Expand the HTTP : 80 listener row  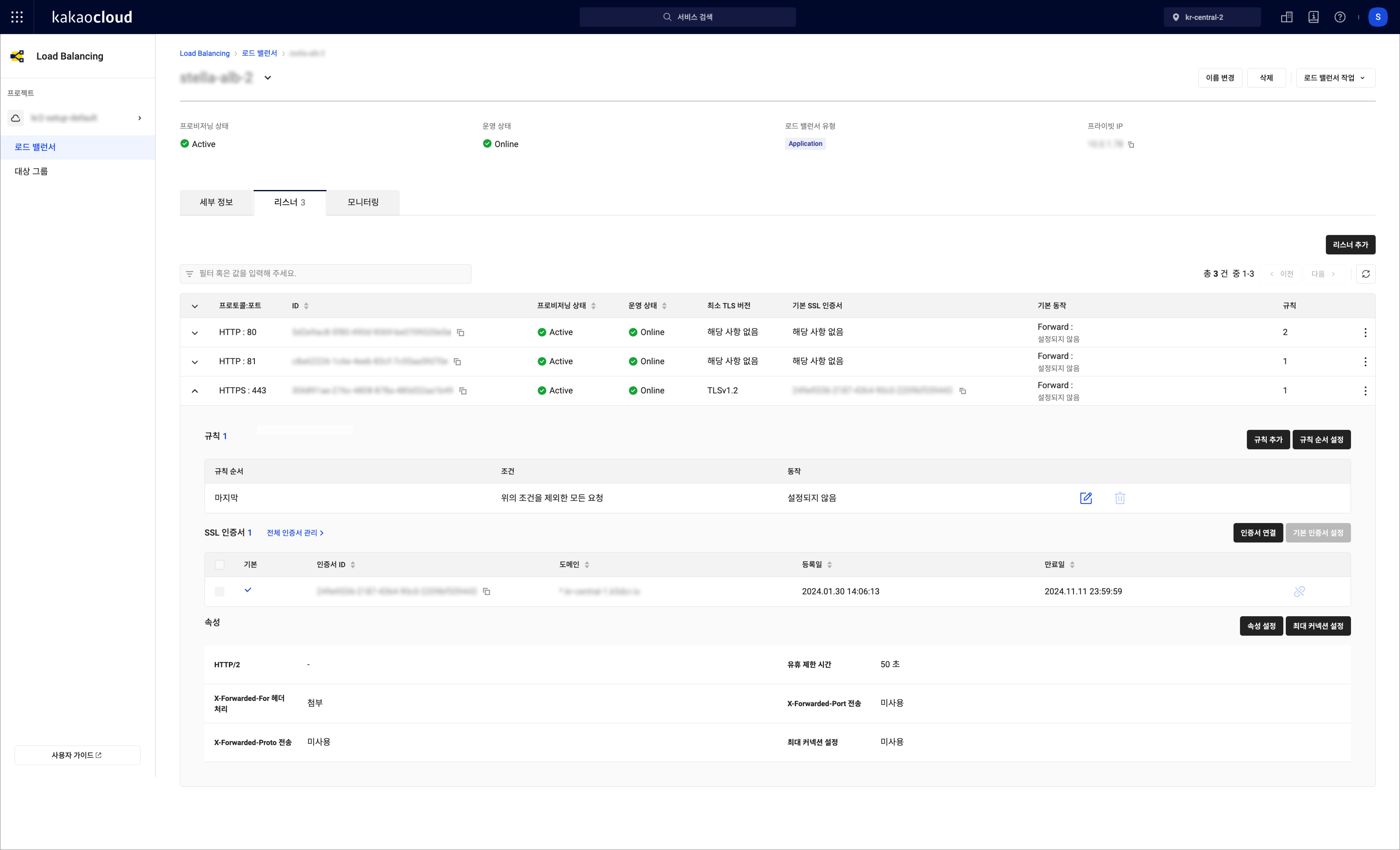tap(195, 333)
